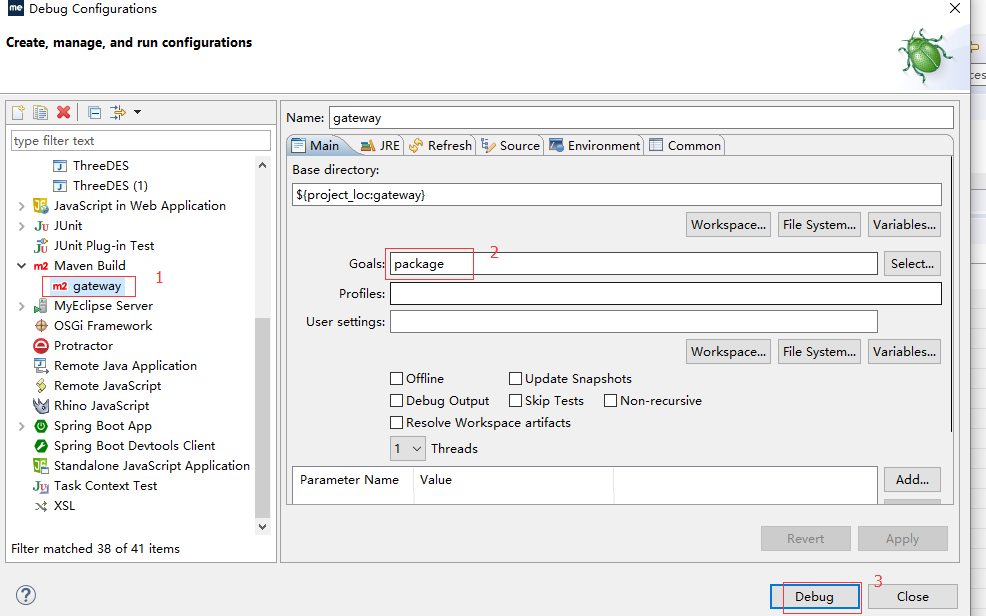Expand the Spring Boot App node
Image resolution: width=986 pixels, height=616 pixels.
coord(21,426)
